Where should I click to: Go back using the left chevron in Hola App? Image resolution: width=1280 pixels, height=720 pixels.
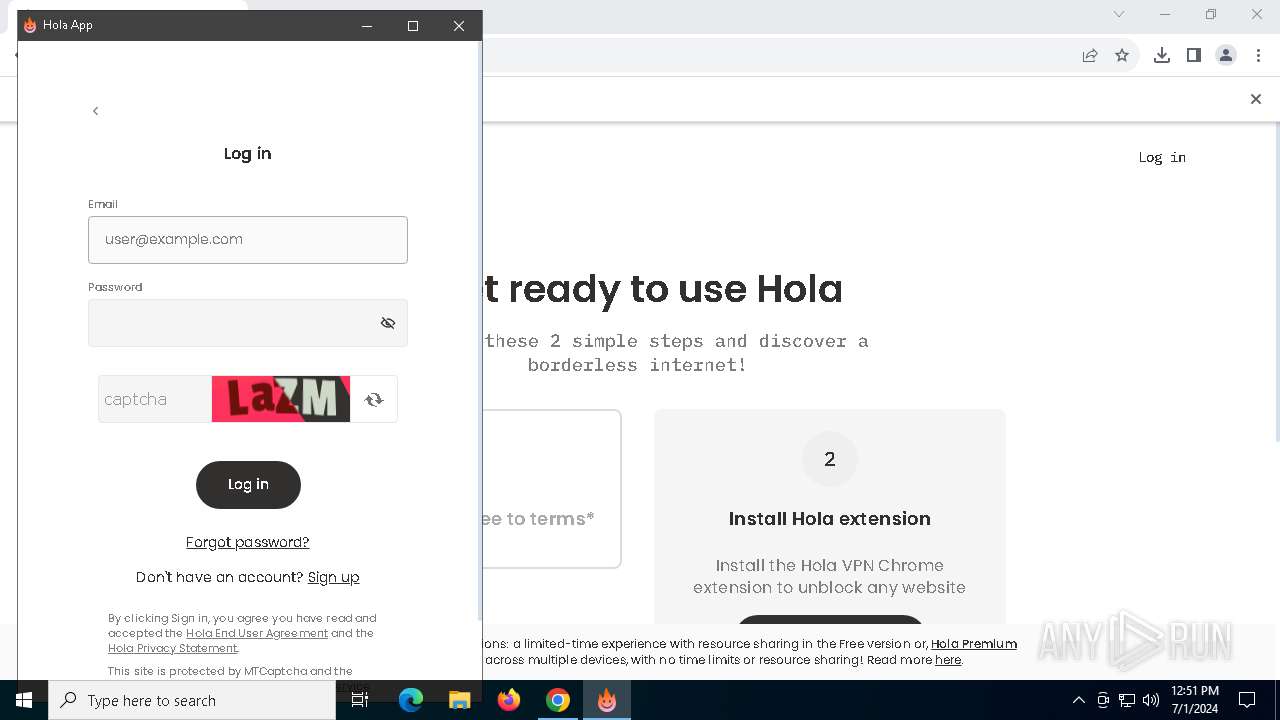tap(95, 111)
